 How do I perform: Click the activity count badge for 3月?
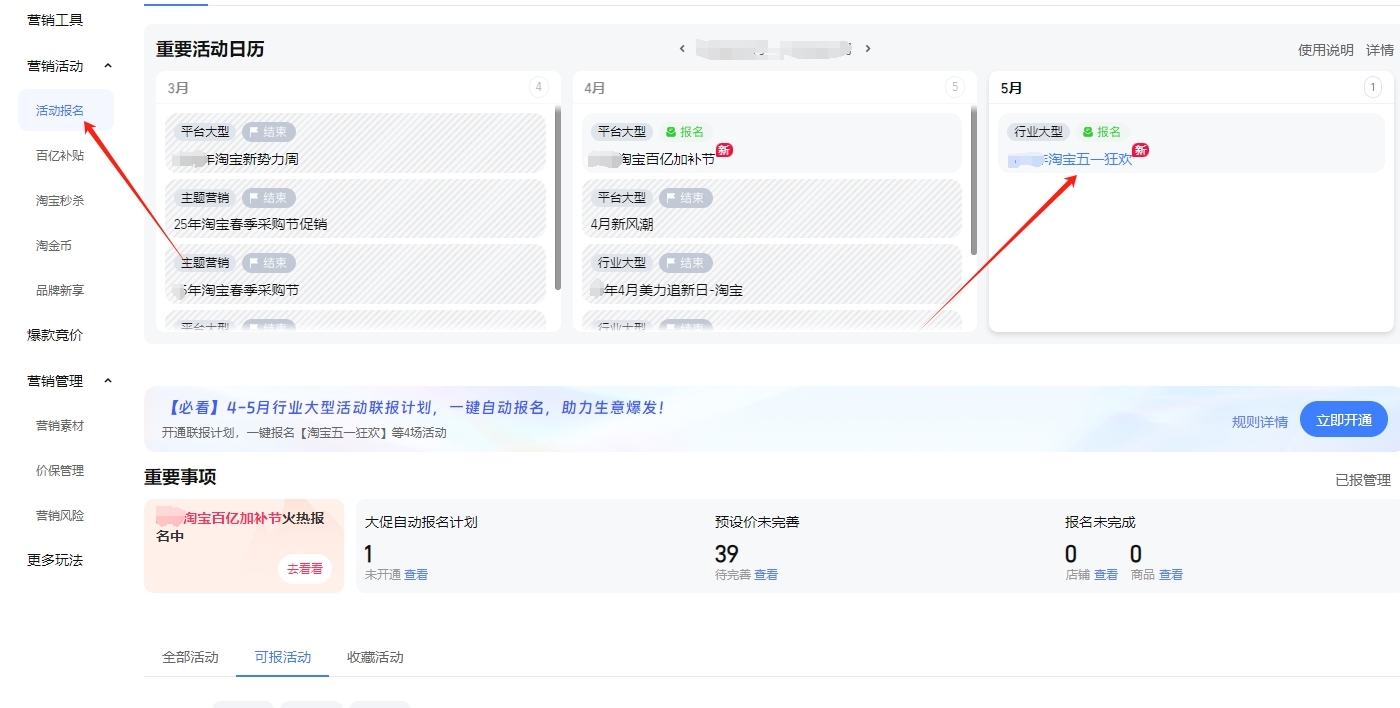click(x=539, y=87)
